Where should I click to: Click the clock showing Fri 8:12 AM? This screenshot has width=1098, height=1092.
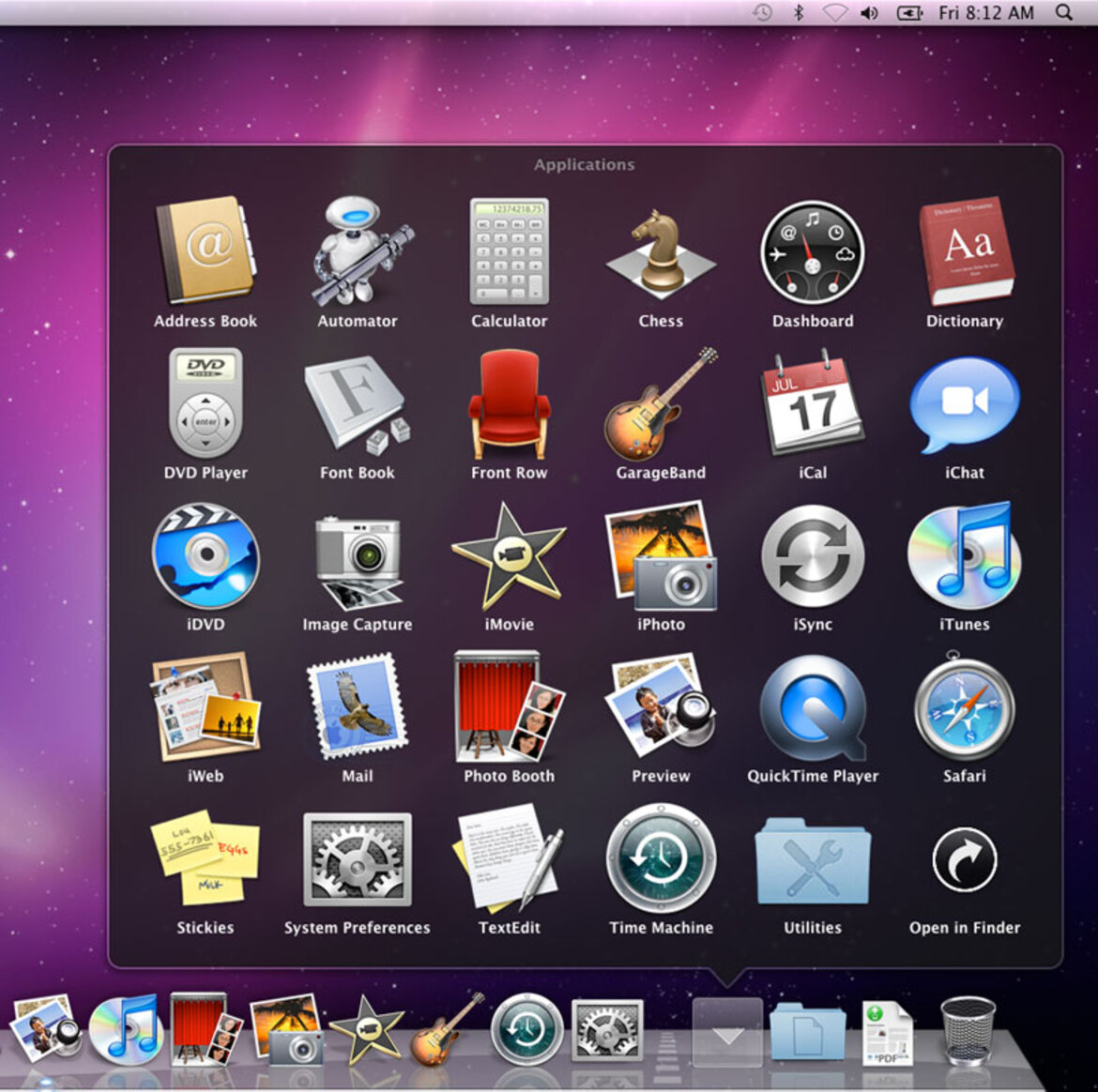986,12
